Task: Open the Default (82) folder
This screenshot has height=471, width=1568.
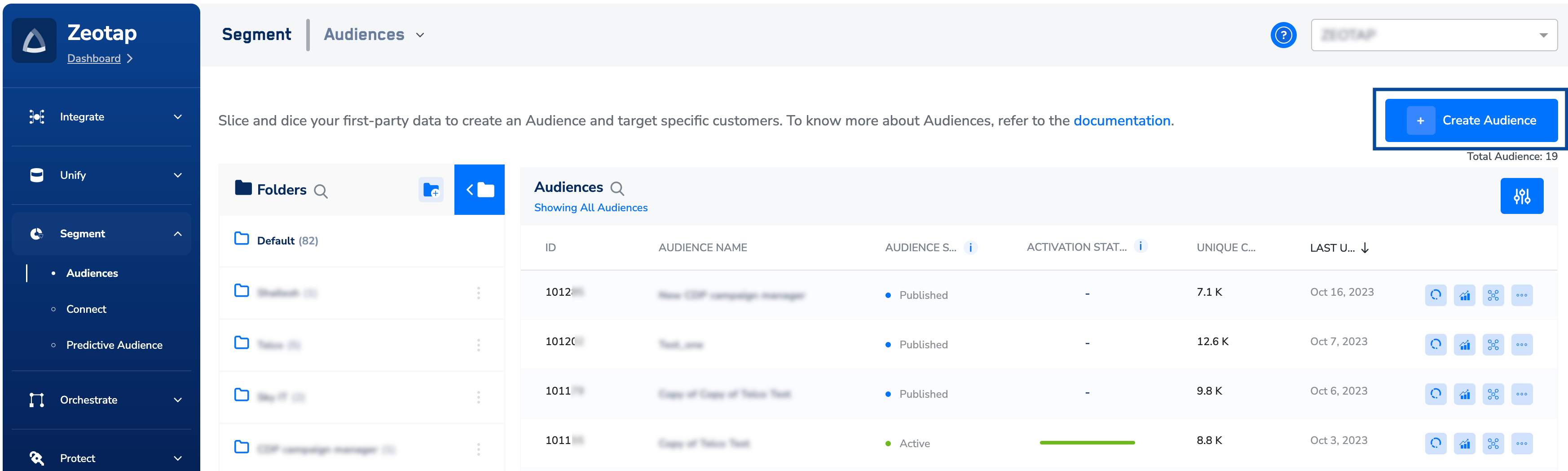Action: [x=361, y=241]
